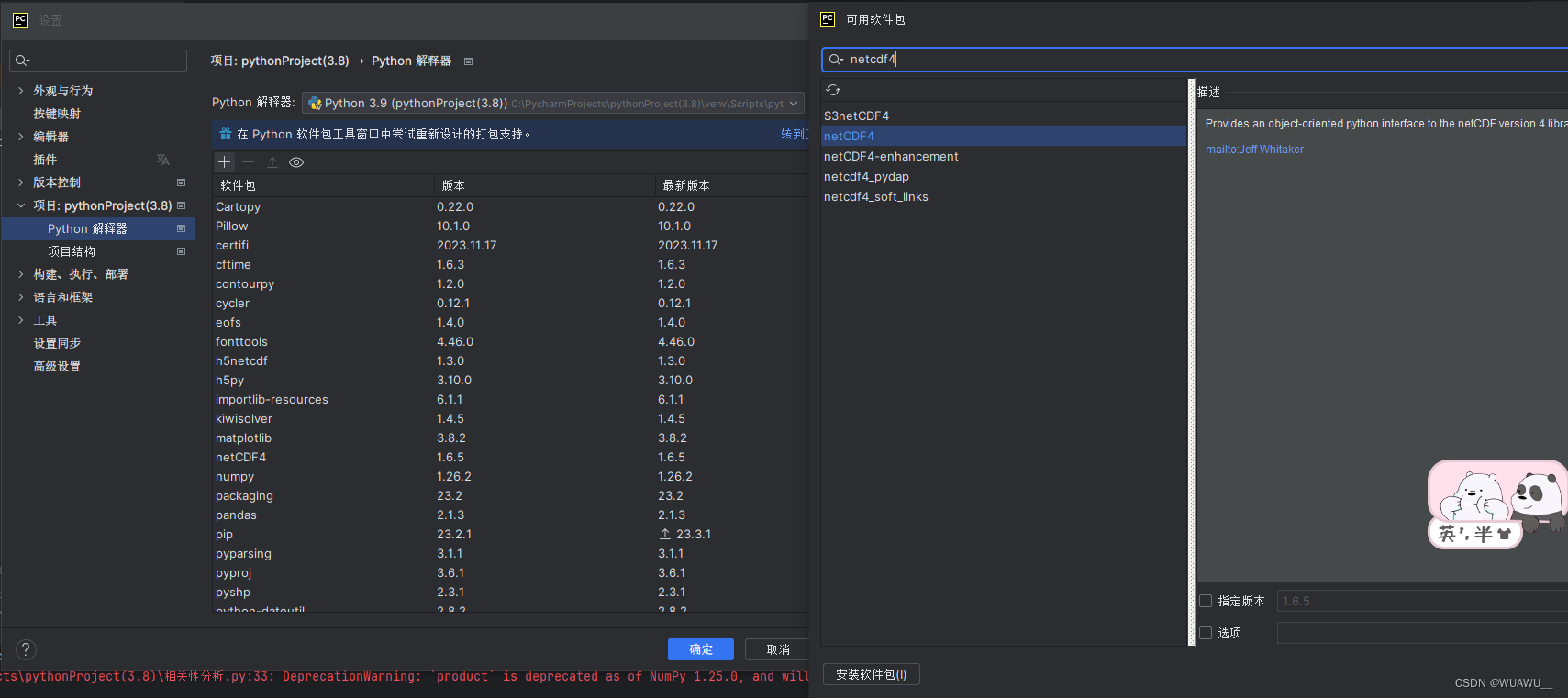The image size is (1568, 698).
Task: Click the 选项 options input field
Action: (x=1422, y=633)
